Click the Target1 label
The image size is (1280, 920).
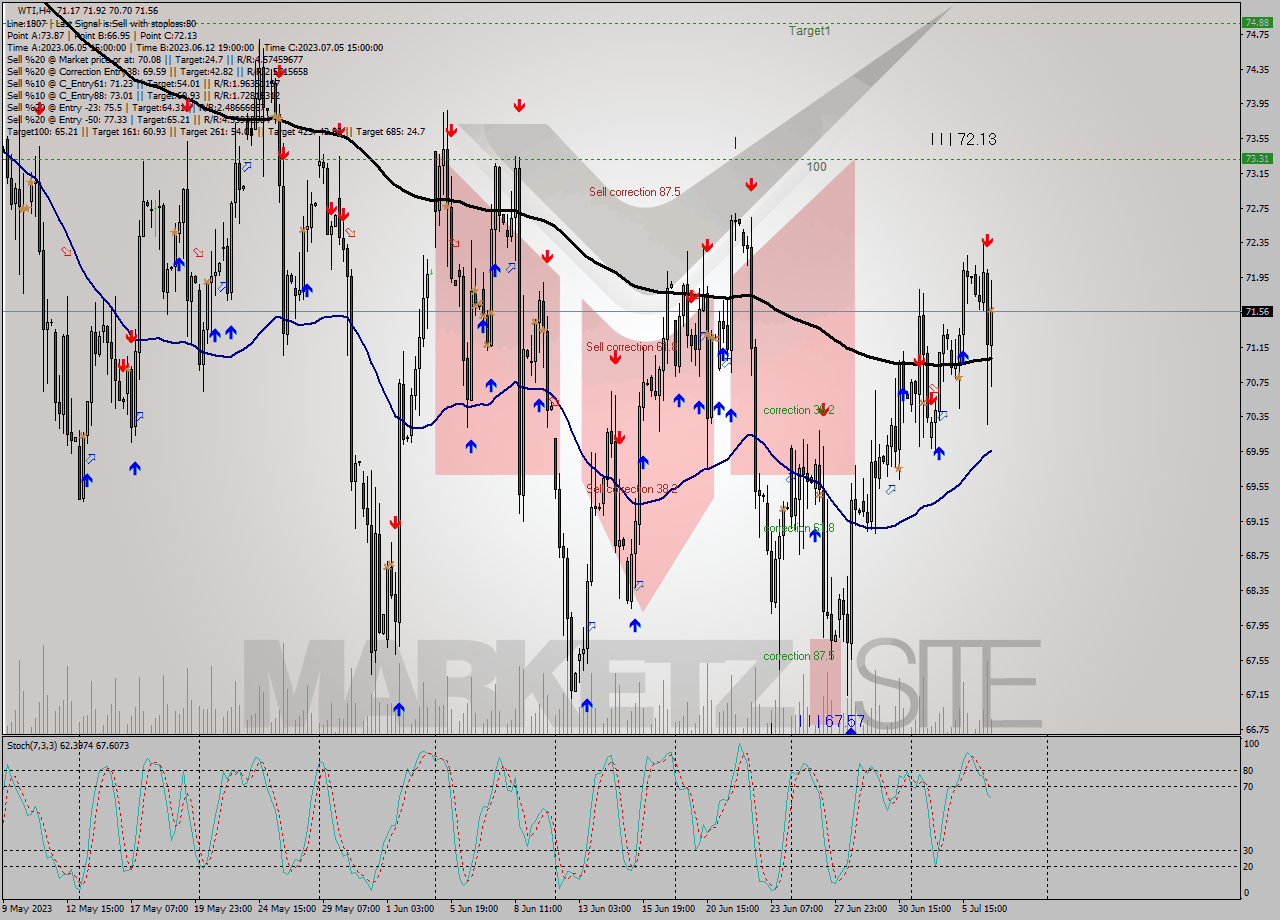pyautogui.click(x=810, y=31)
